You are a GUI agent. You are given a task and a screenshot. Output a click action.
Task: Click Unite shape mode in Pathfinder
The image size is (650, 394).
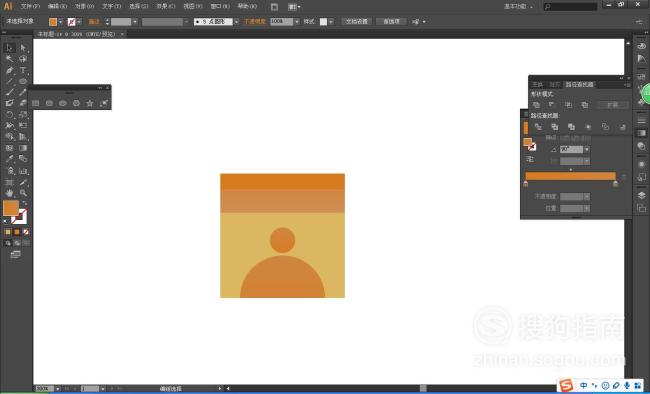click(x=536, y=105)
